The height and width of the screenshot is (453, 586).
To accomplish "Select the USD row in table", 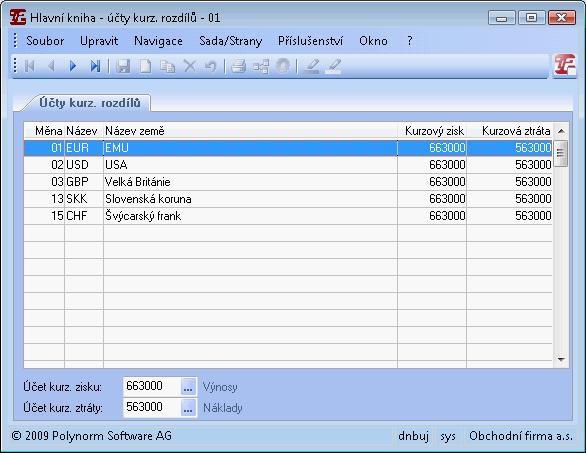I will click(x=288, y=165).
